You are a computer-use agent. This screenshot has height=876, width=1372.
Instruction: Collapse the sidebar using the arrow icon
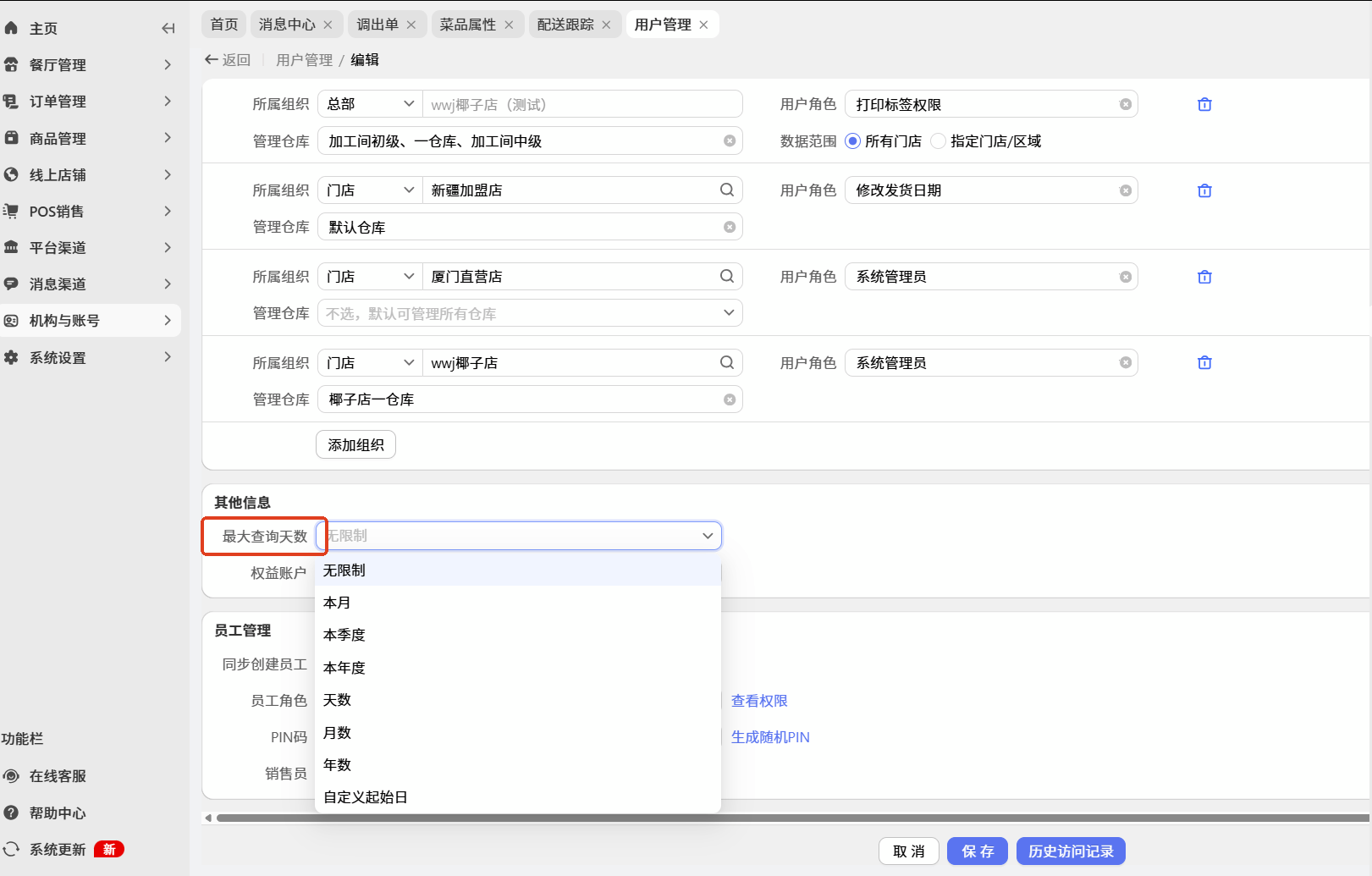tap(168, 29)
